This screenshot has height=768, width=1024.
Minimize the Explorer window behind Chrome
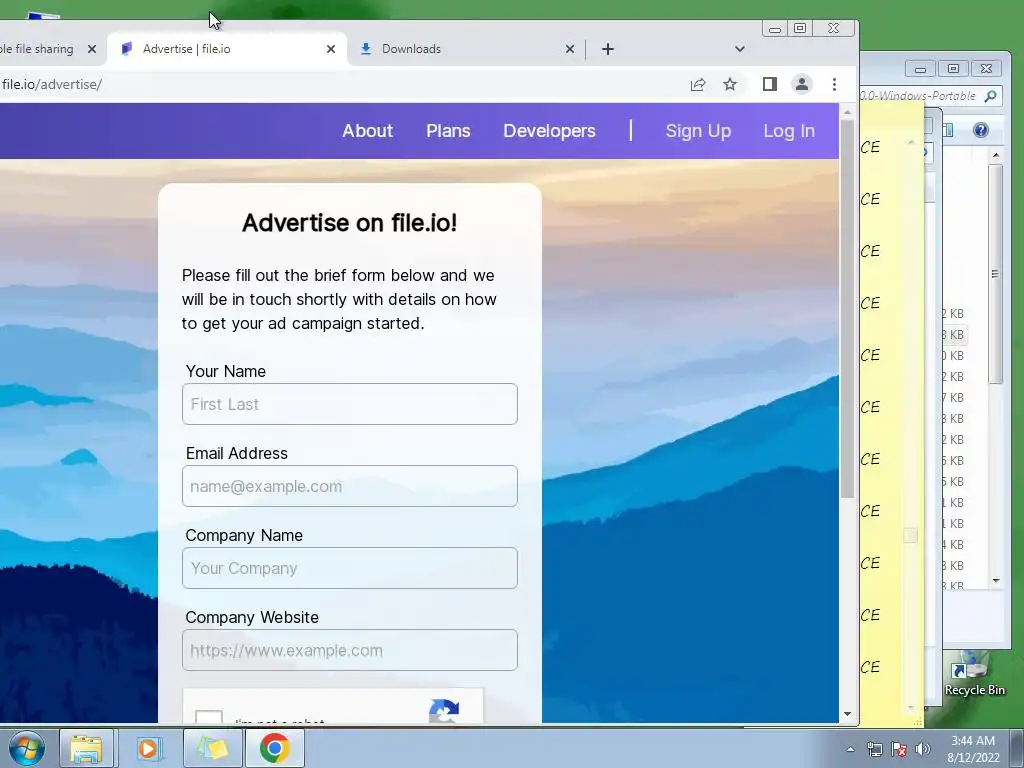pyautogui.click(x=920, y=69)
